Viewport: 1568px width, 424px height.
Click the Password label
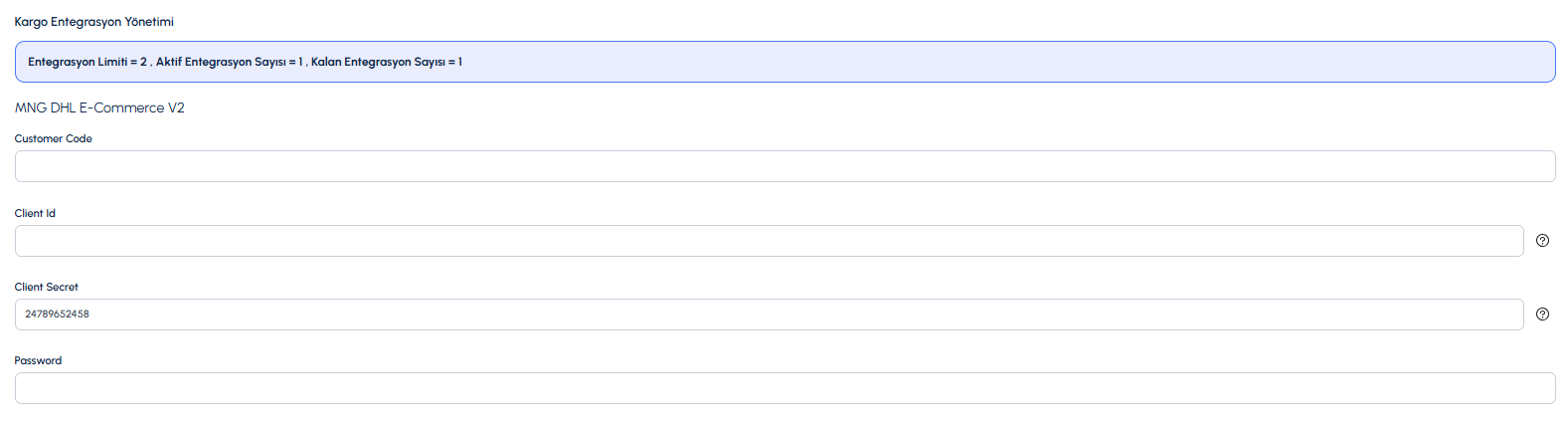point(38,360)
